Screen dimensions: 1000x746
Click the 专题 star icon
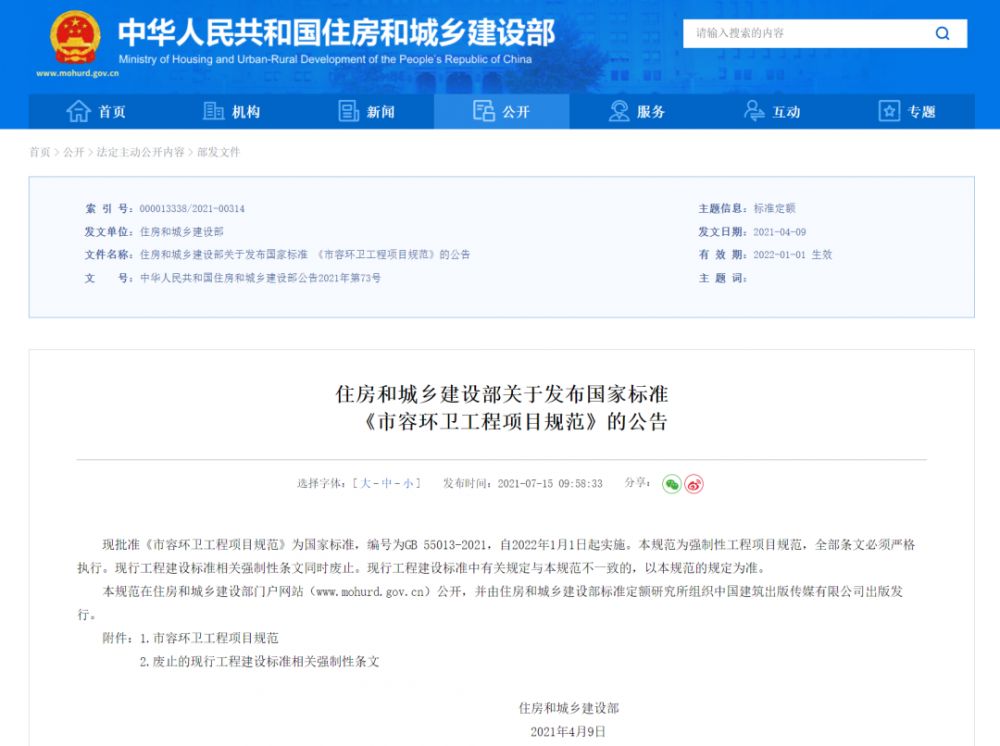[x=889, y=111]
